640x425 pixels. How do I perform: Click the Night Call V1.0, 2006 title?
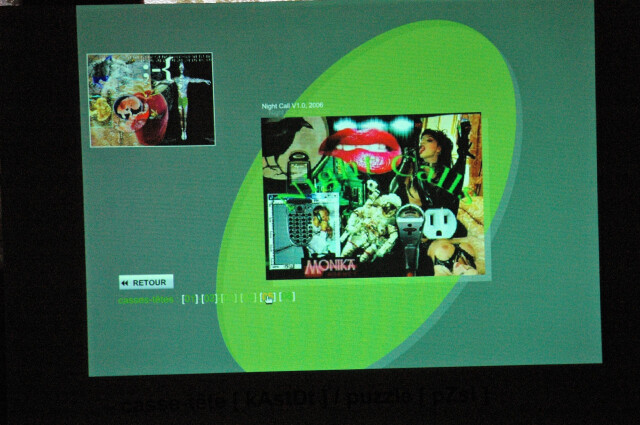tap(294, 106)
